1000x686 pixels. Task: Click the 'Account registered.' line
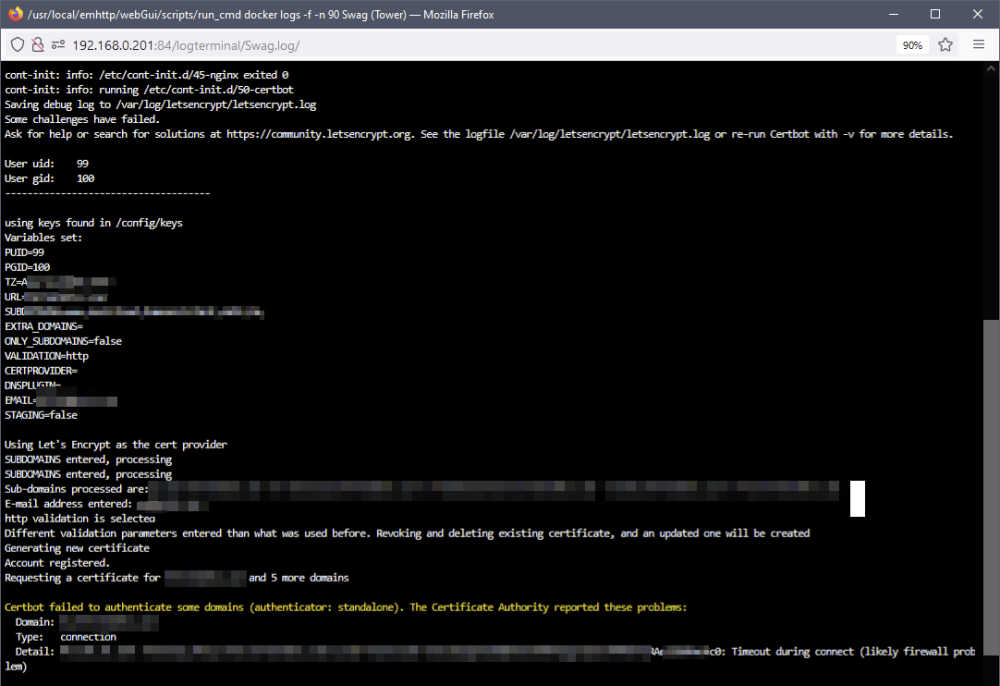coord(57,563)
